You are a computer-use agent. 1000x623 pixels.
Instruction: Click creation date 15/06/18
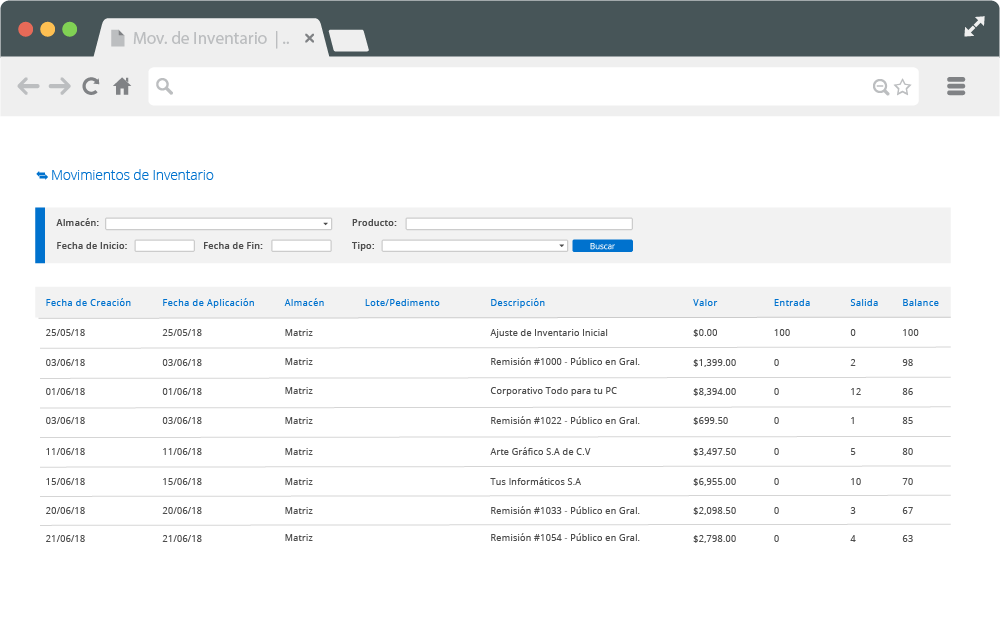click(65, 482)
